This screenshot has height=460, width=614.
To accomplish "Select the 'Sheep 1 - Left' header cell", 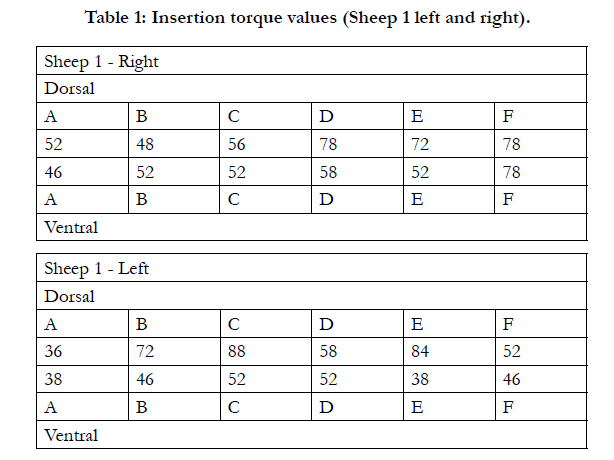I will [x=312, y=268].
